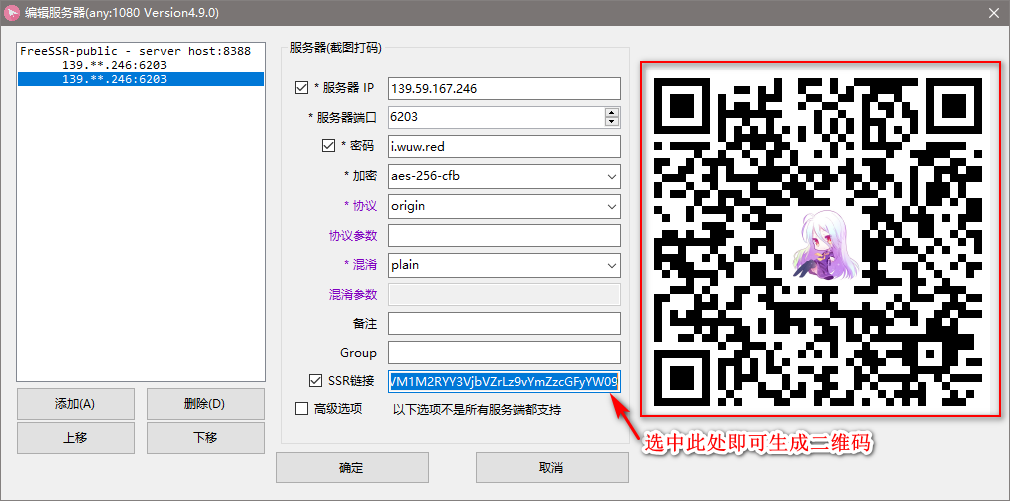Click the Group input field

504,352
